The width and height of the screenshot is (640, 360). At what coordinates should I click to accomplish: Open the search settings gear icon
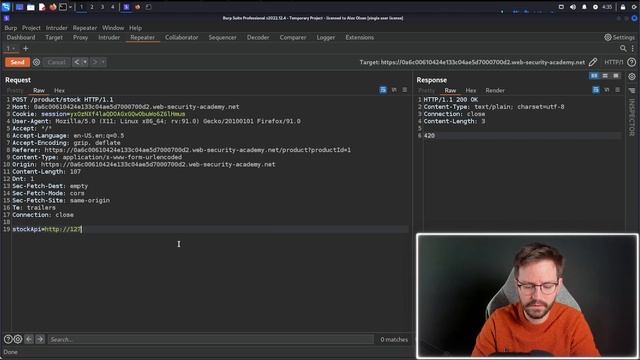[18, 339]
